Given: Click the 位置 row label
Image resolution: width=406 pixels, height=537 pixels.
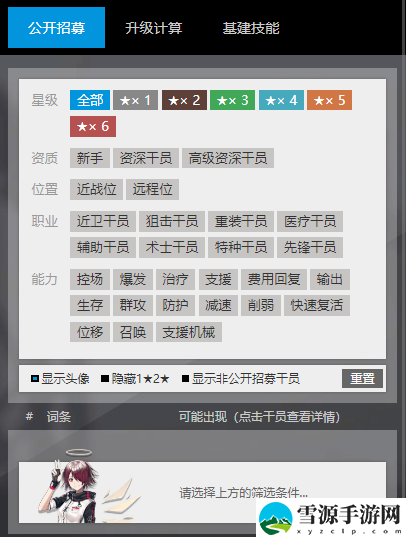Looking at the screenshot, I should 45,189.
